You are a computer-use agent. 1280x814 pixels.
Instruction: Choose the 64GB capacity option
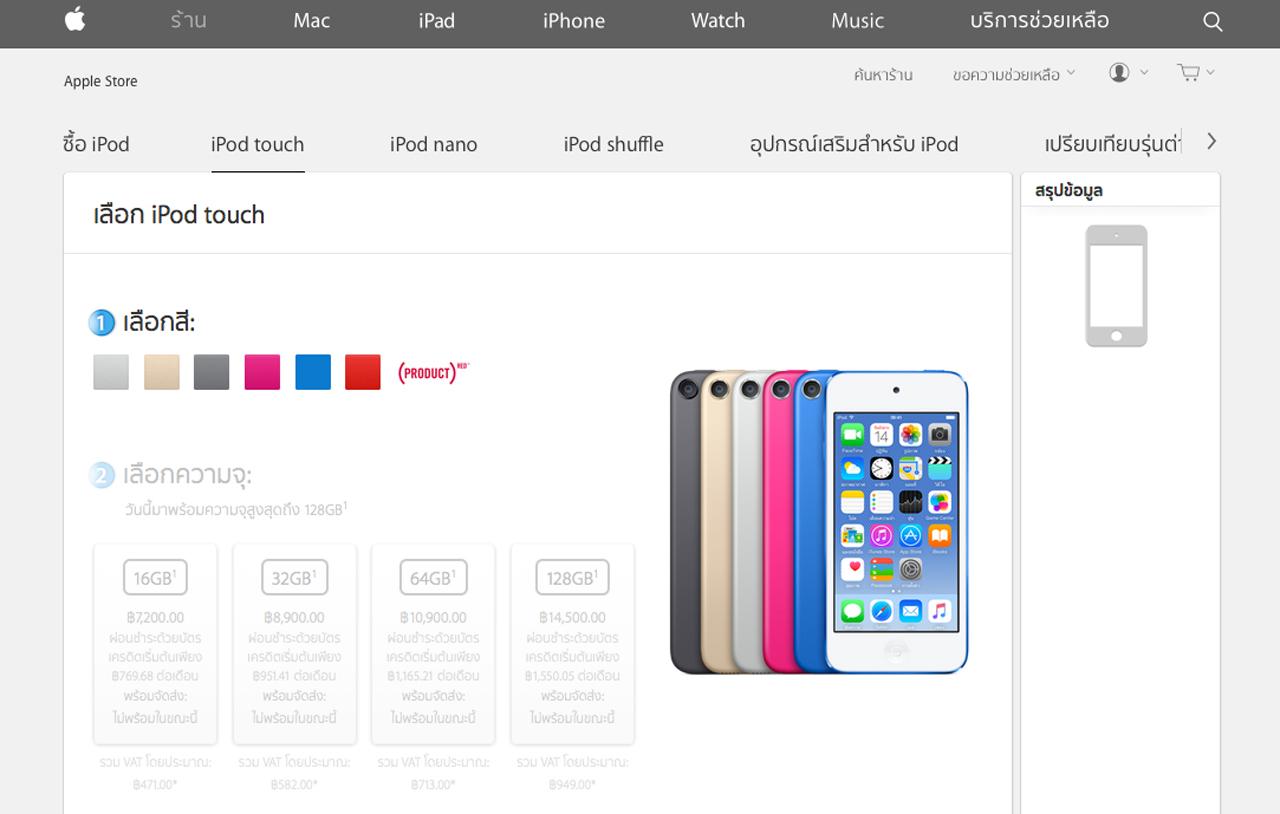coord(433,644)
